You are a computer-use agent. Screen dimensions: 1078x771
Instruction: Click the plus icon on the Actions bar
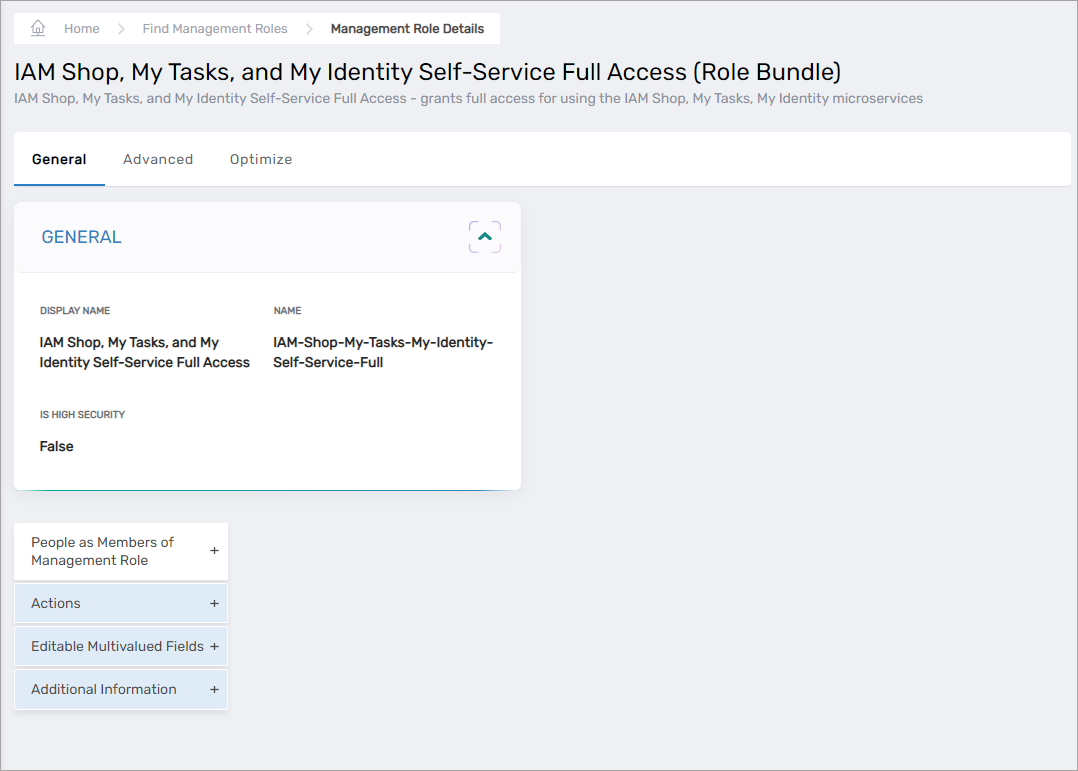(x=214, y=603)
